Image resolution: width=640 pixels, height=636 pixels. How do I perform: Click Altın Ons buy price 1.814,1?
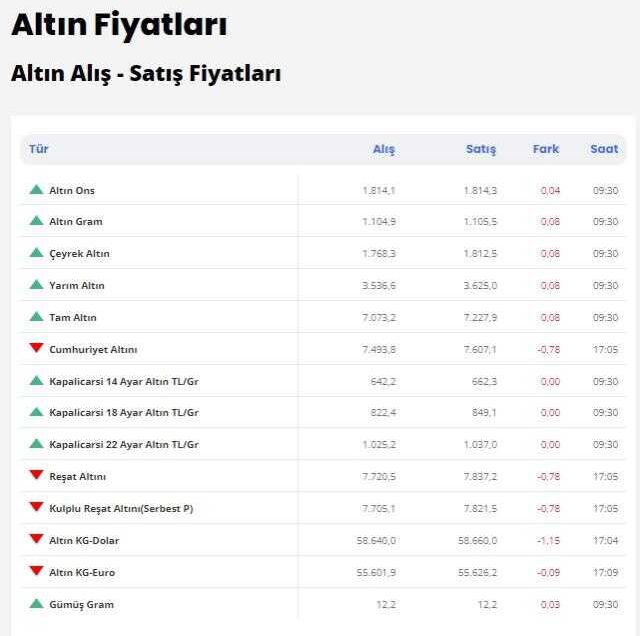[379, 191]
